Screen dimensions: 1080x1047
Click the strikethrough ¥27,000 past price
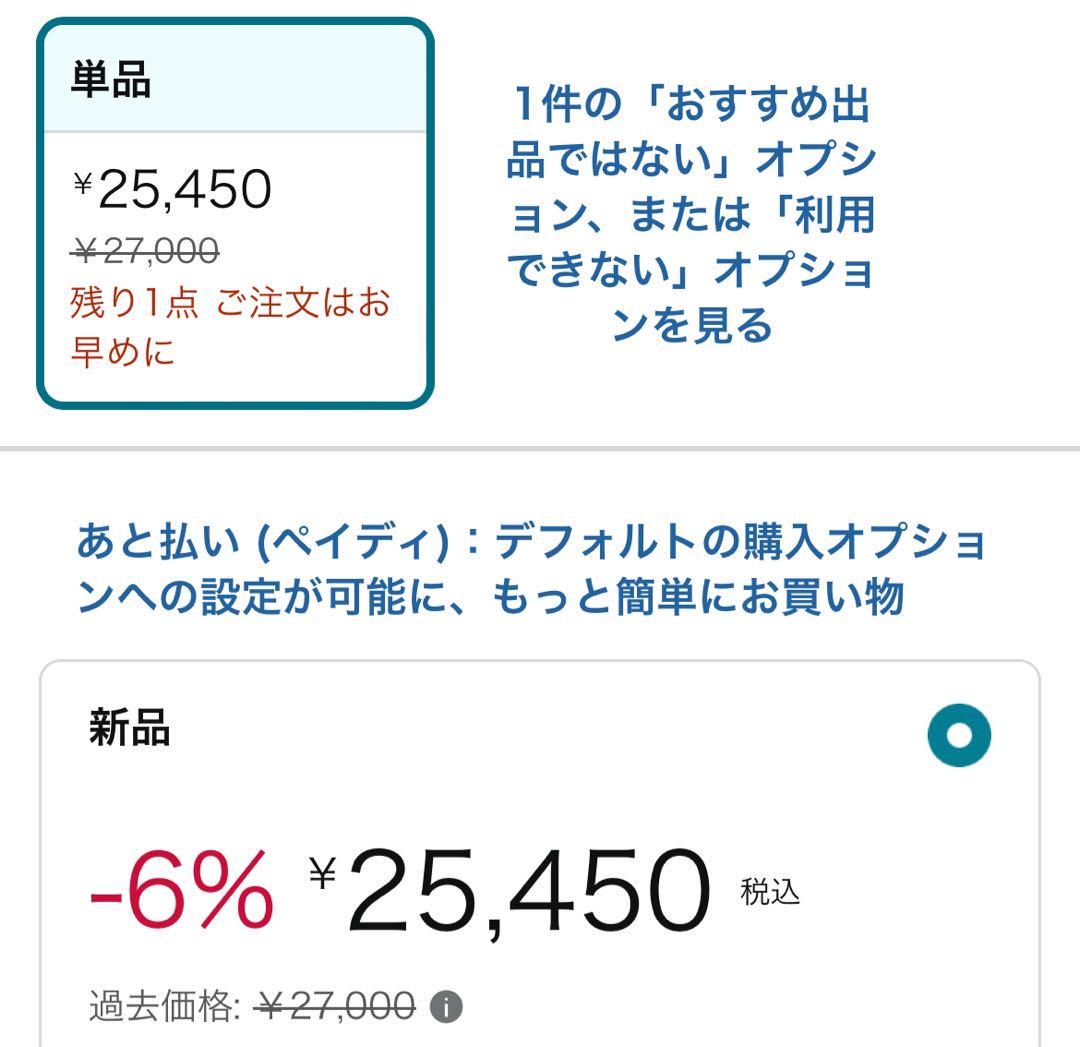334,1007
